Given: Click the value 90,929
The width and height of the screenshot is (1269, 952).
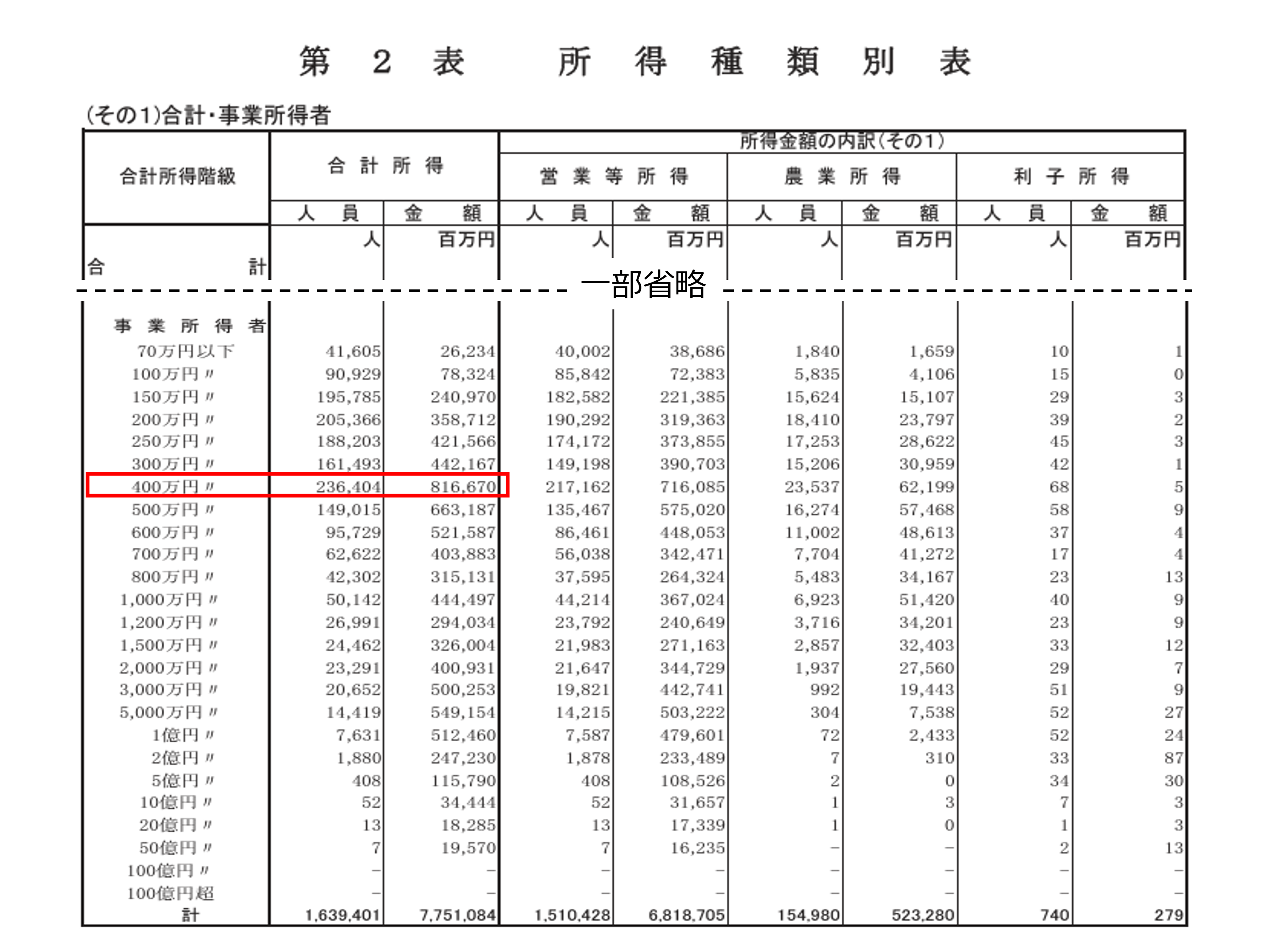Looking at the screenshot, I should [x=353, y=374].
